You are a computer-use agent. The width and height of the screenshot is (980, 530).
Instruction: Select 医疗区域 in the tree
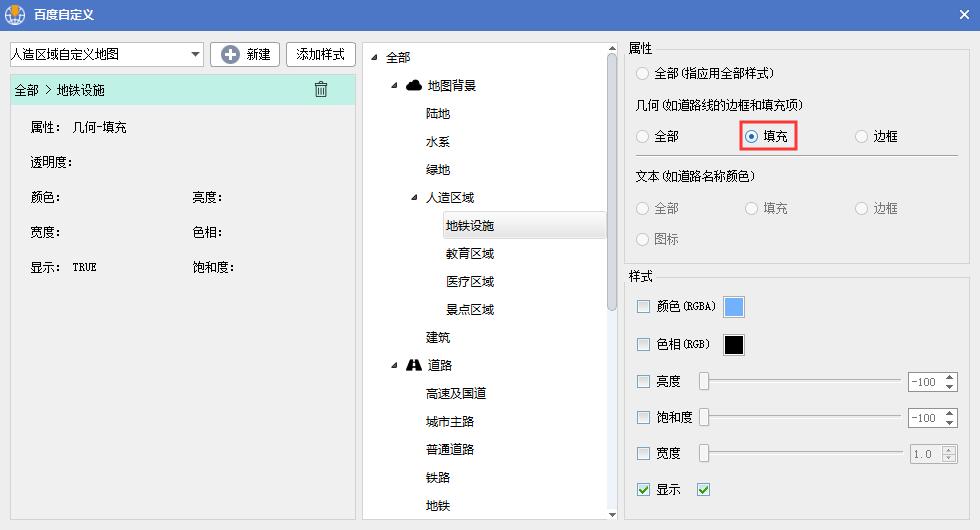tap(470, 281)
